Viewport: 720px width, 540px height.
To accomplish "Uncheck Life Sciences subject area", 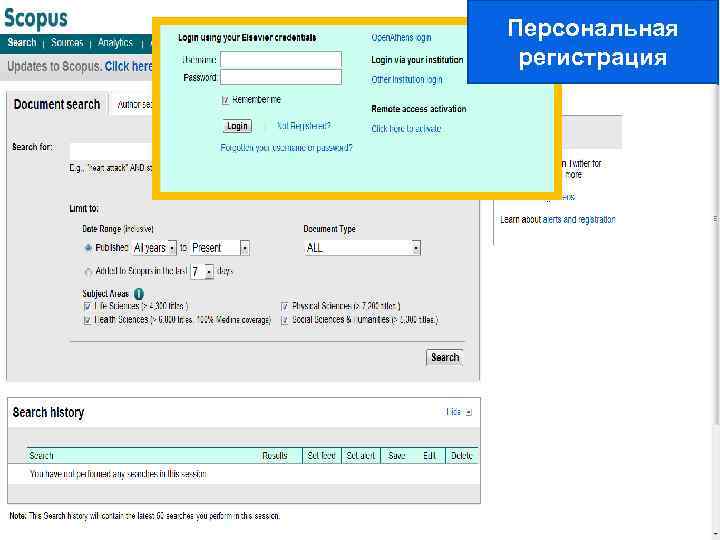I will pyautogui.click(x=87, y=306).
